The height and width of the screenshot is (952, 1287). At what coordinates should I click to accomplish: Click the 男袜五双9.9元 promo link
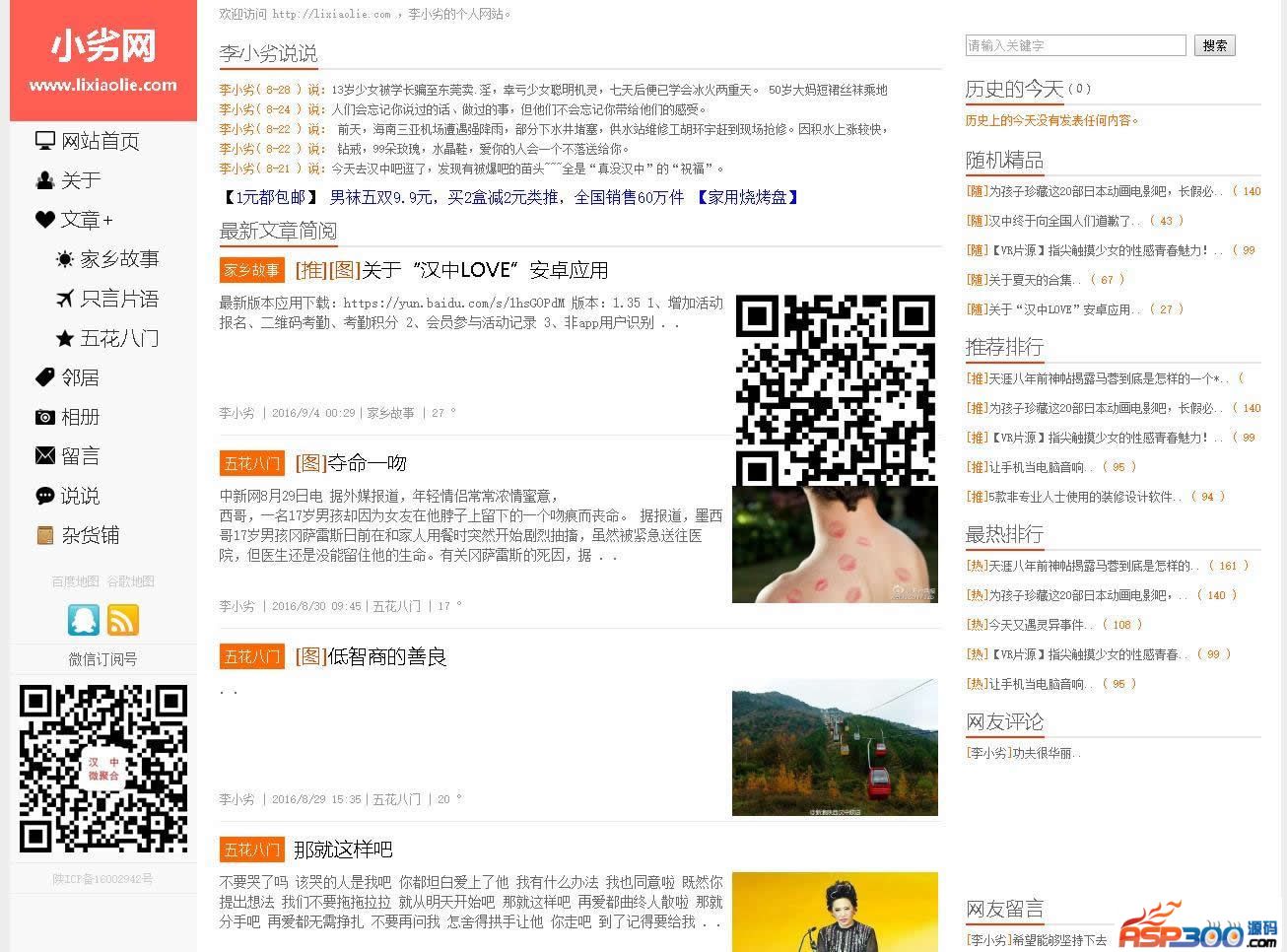point(507,197)
